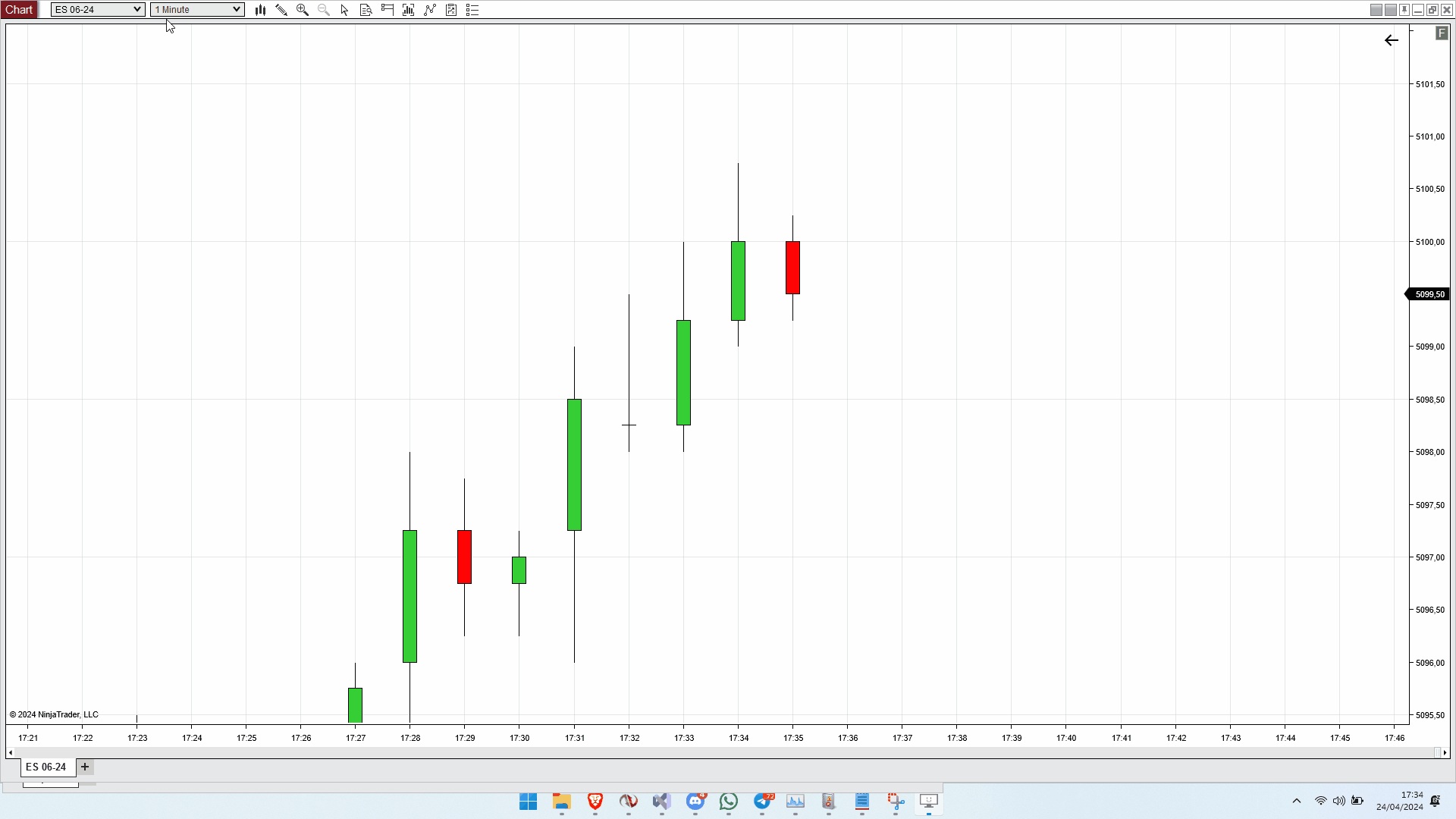Open the Indicators bar-chart icon

pyautogui.click(x=409, y=10)
